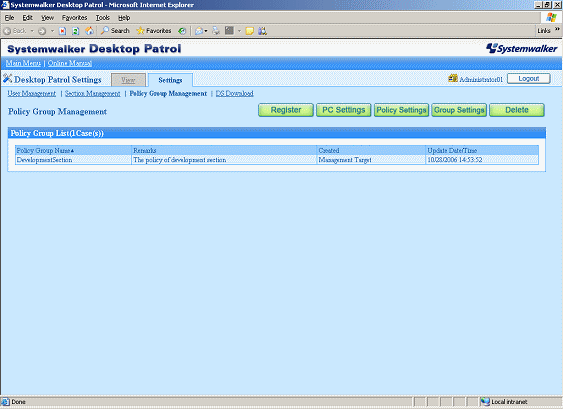Open the Favorites menu
Image resolution: width=563 pixels, height=409 pixels.
pyautogui.click(x=74, y=18)
